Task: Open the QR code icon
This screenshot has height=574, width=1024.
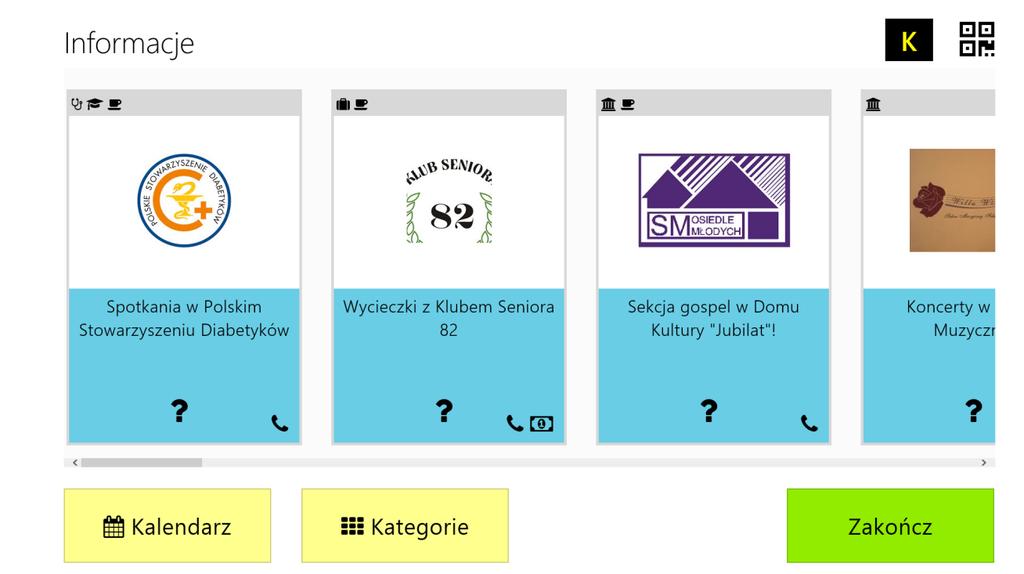Action: pos(976,39)
